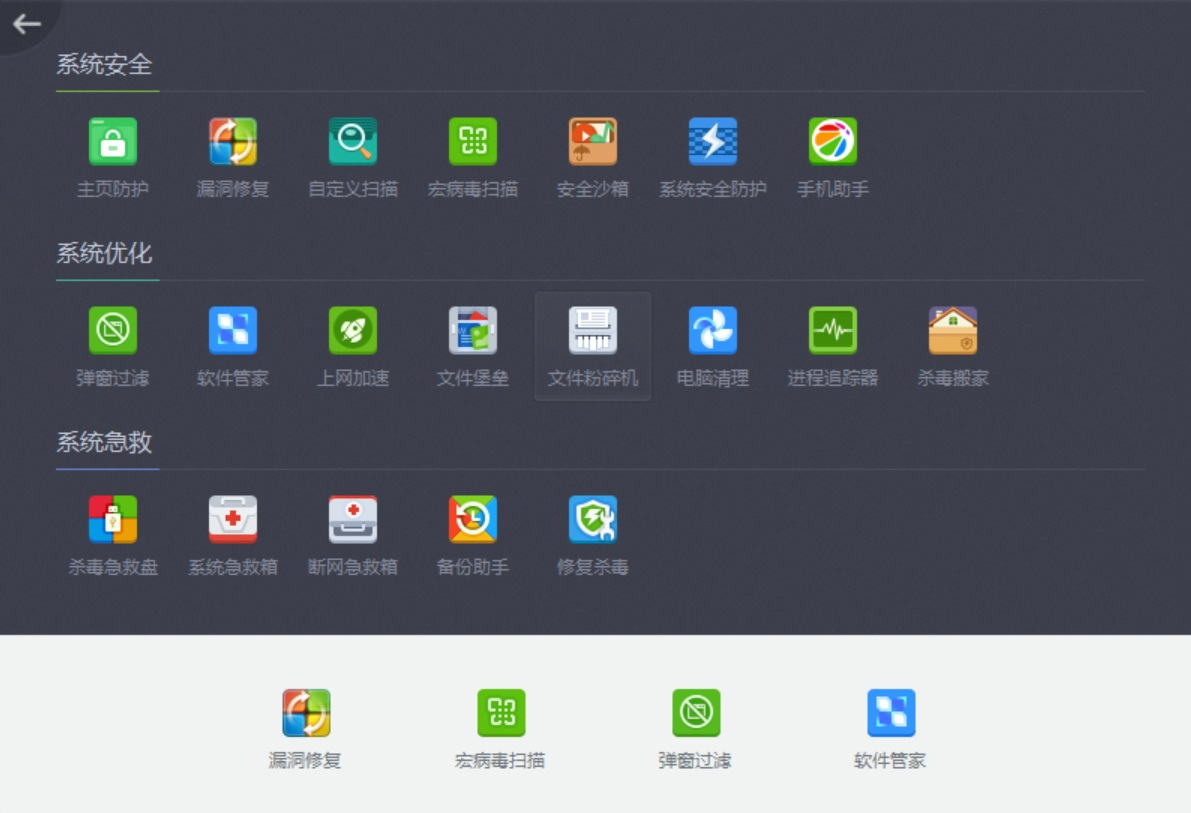1191x813 pixels.
Task: Open 修复杀毒 repair shield tool
Action: [593, 520]
